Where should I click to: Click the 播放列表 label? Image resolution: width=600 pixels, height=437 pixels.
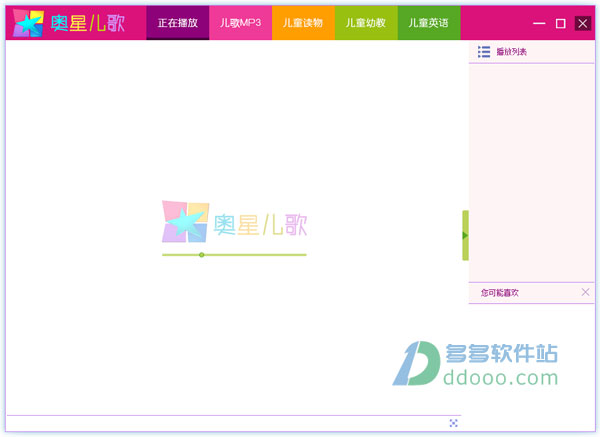point(512,52)
